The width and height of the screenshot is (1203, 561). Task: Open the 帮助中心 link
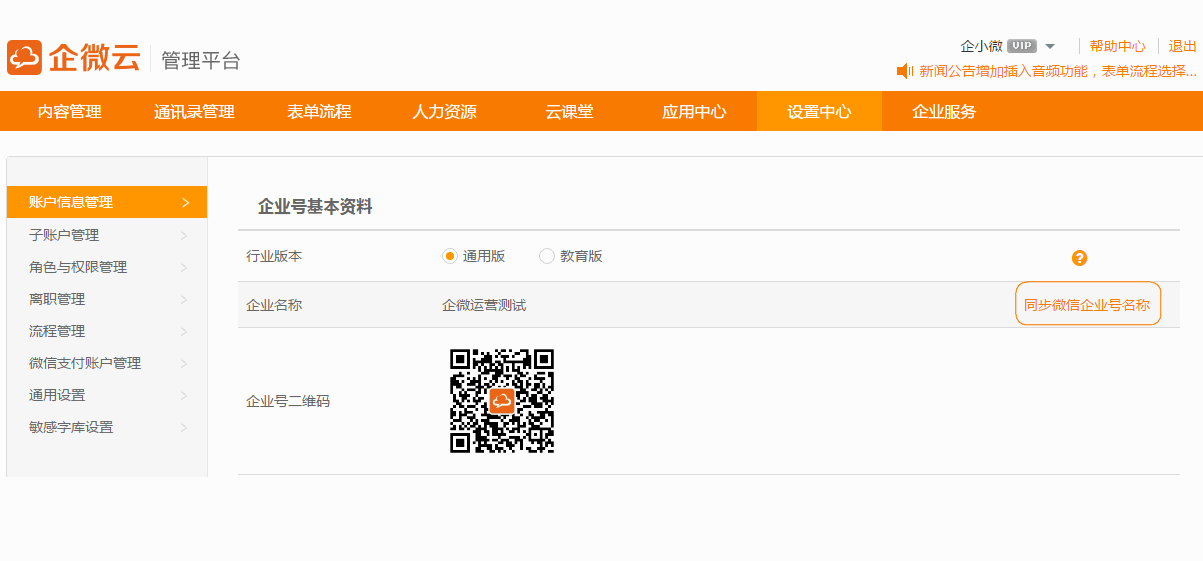coord(1118,46)
